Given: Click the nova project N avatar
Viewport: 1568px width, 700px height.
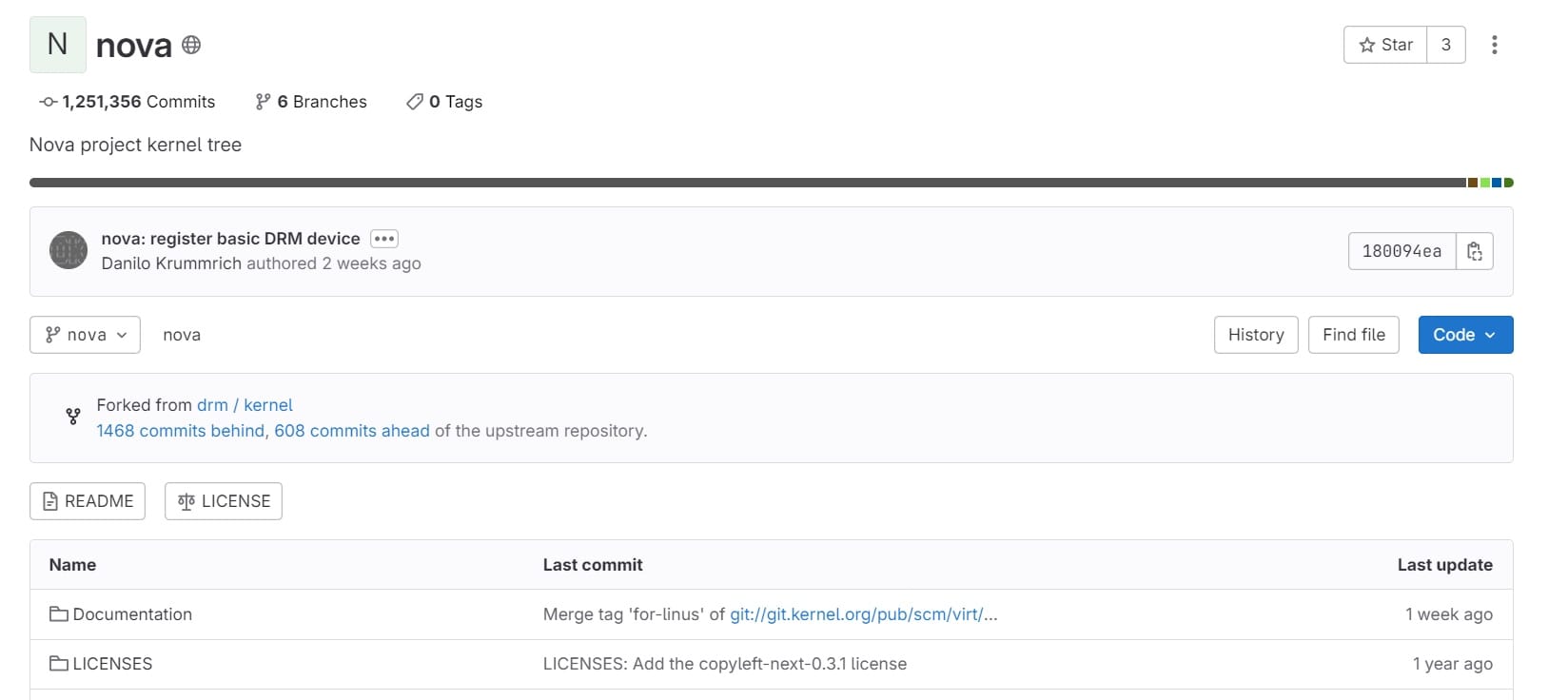Looking at the screenshot, I should [58, 45].
